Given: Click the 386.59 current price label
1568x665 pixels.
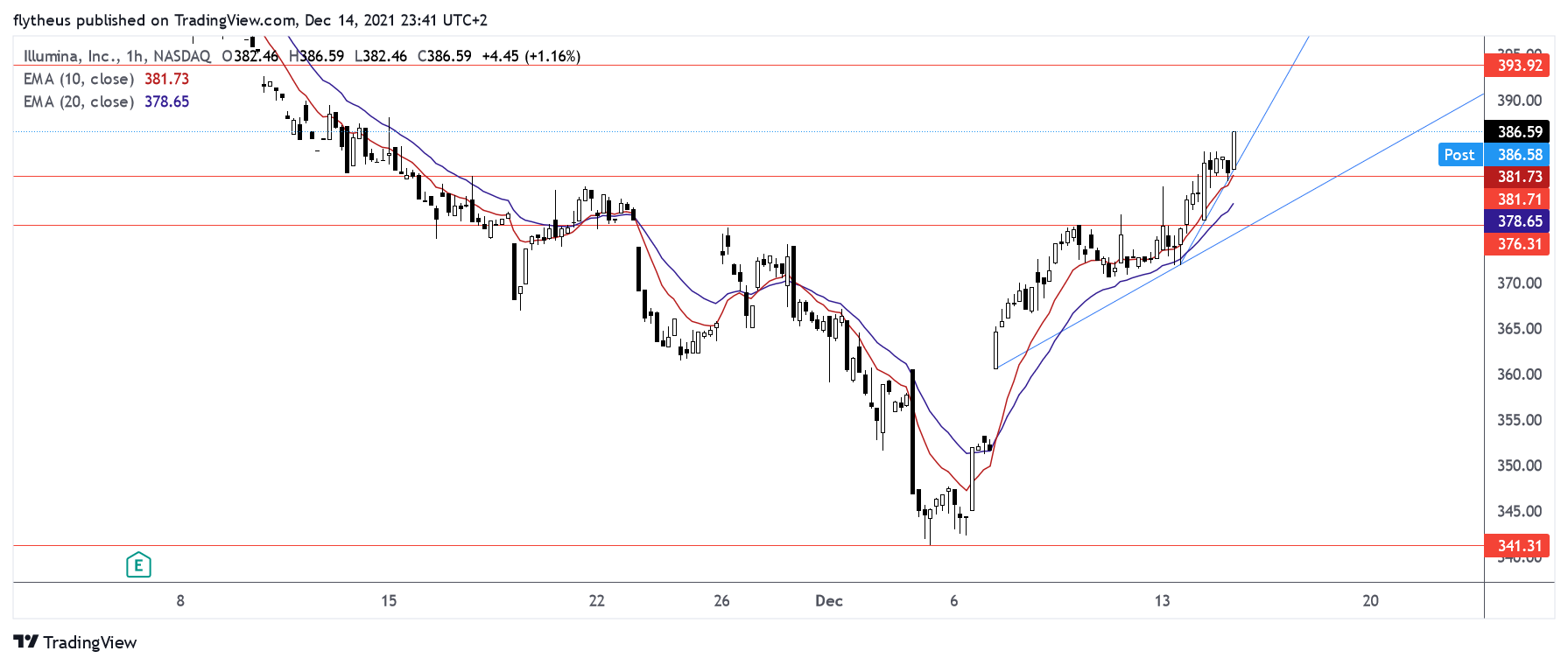Looking at the screenshot, I should pos(1517,131).
